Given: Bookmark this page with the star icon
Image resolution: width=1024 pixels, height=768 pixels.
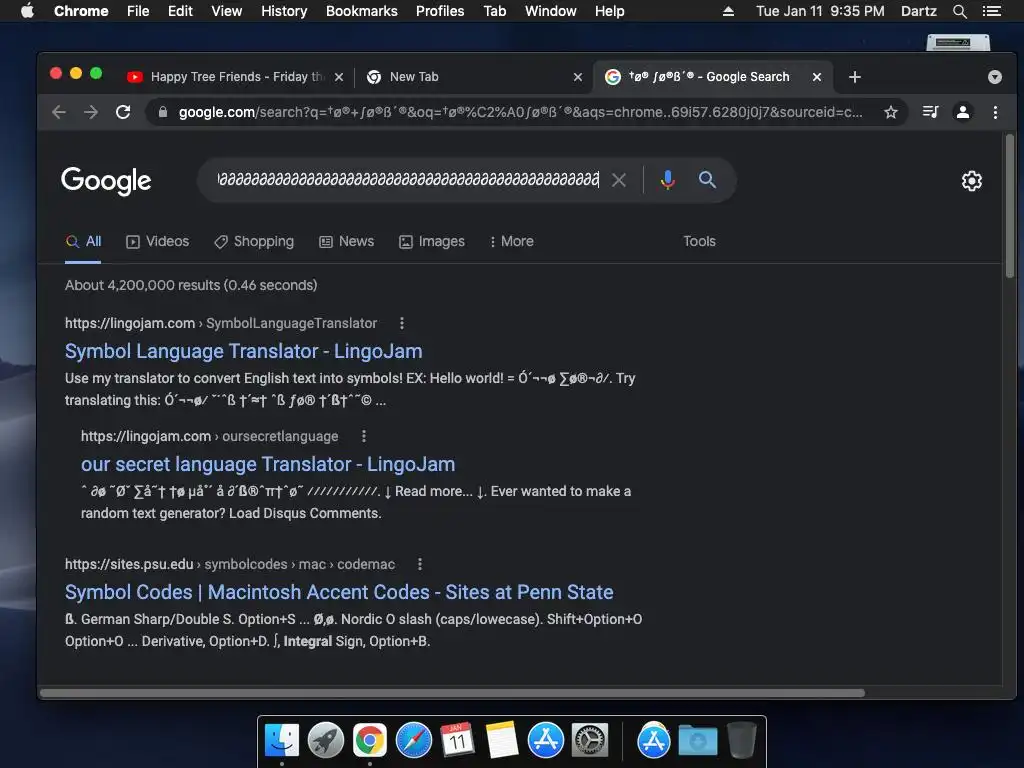Looking at the screenshot, I should [x=890, y=112].
